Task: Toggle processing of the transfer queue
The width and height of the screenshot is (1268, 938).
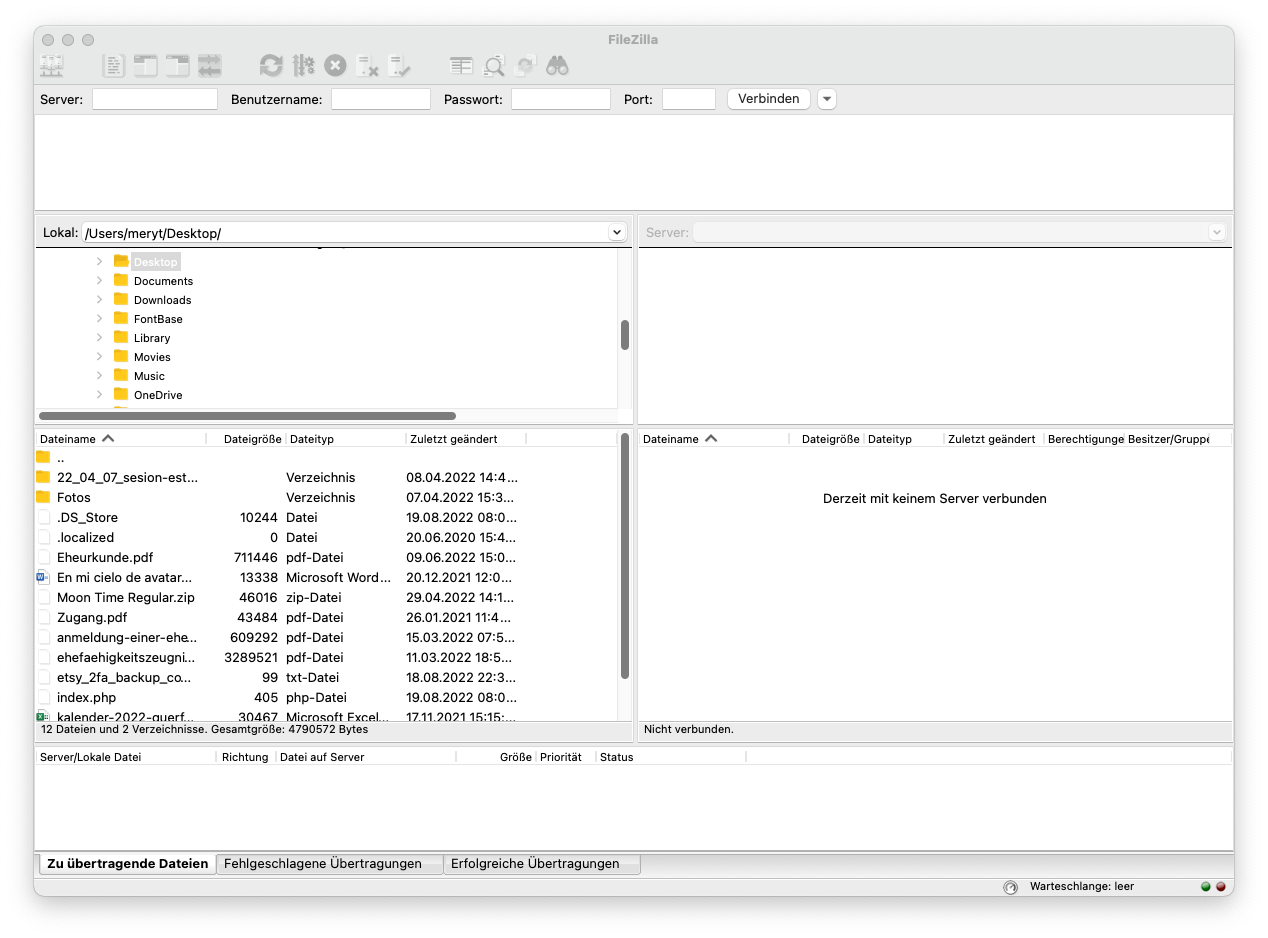Action: click(x=304, y=65)
